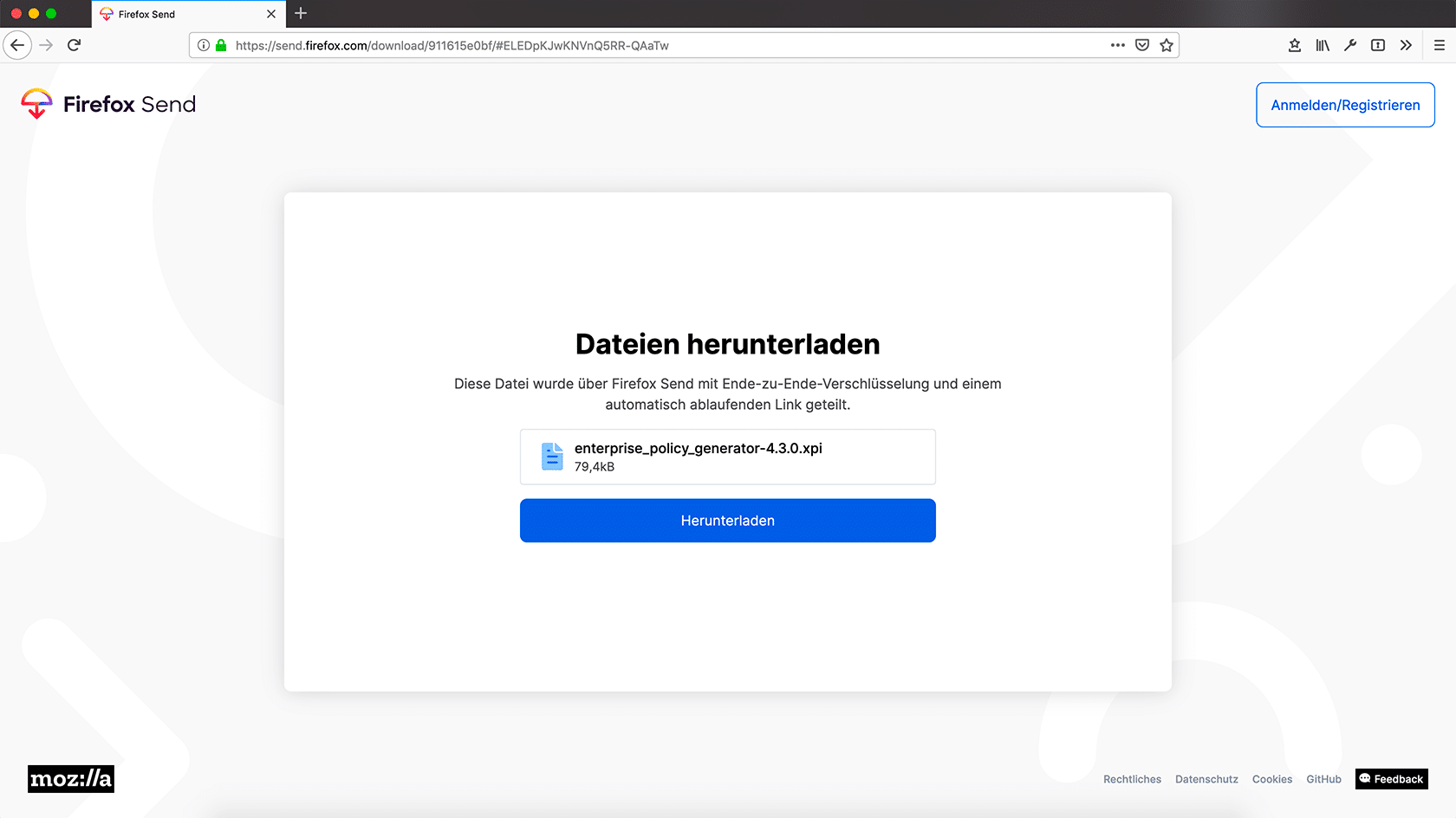Click enterprise_policy_generator-4.3.0.xpi file name
Image resolution: width=1456 pixels, height=818 pixels.
tap(699, 448)
